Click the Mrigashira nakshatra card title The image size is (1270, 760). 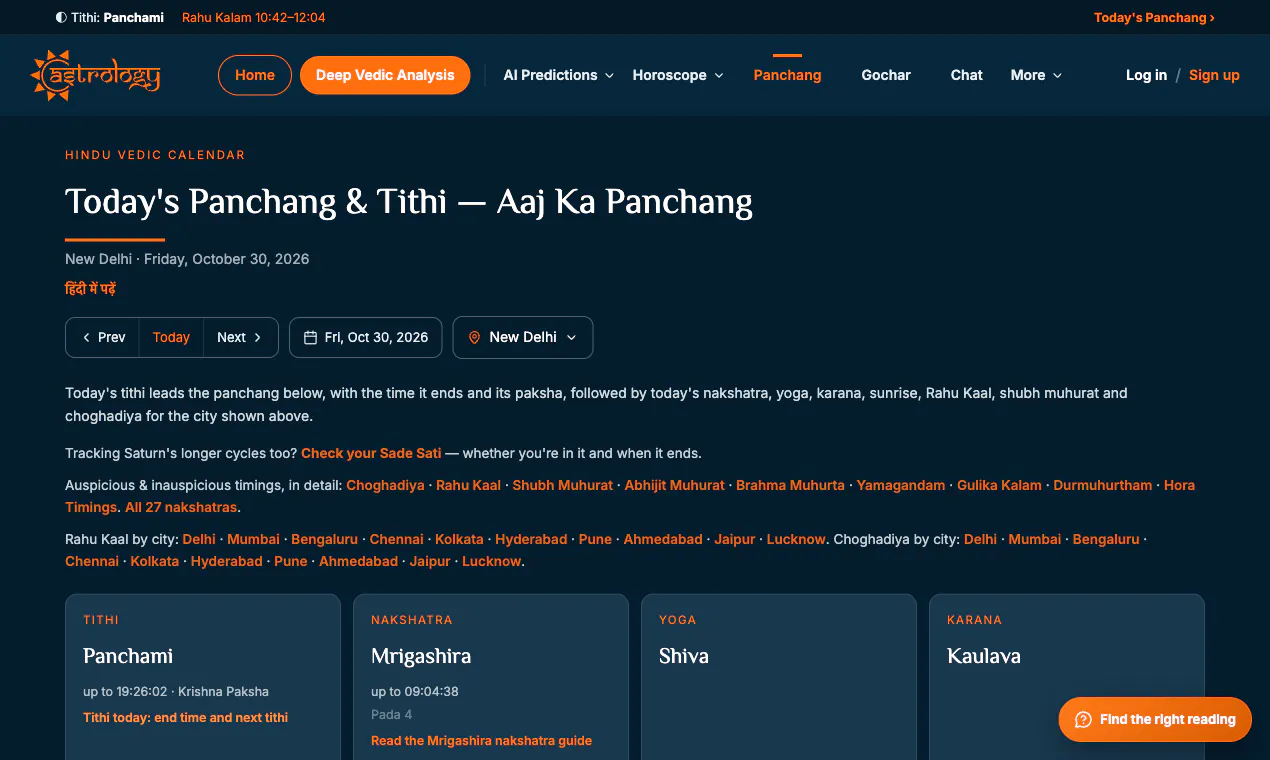421,656
